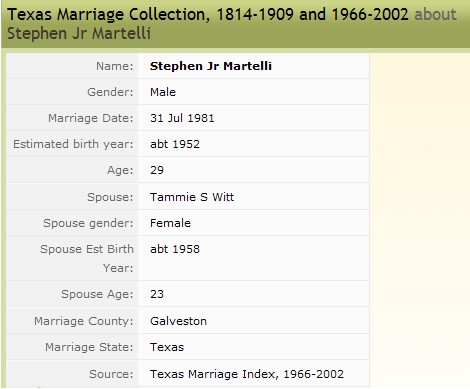
Task: Click the Marriage County label
Action: click(83, 321)
